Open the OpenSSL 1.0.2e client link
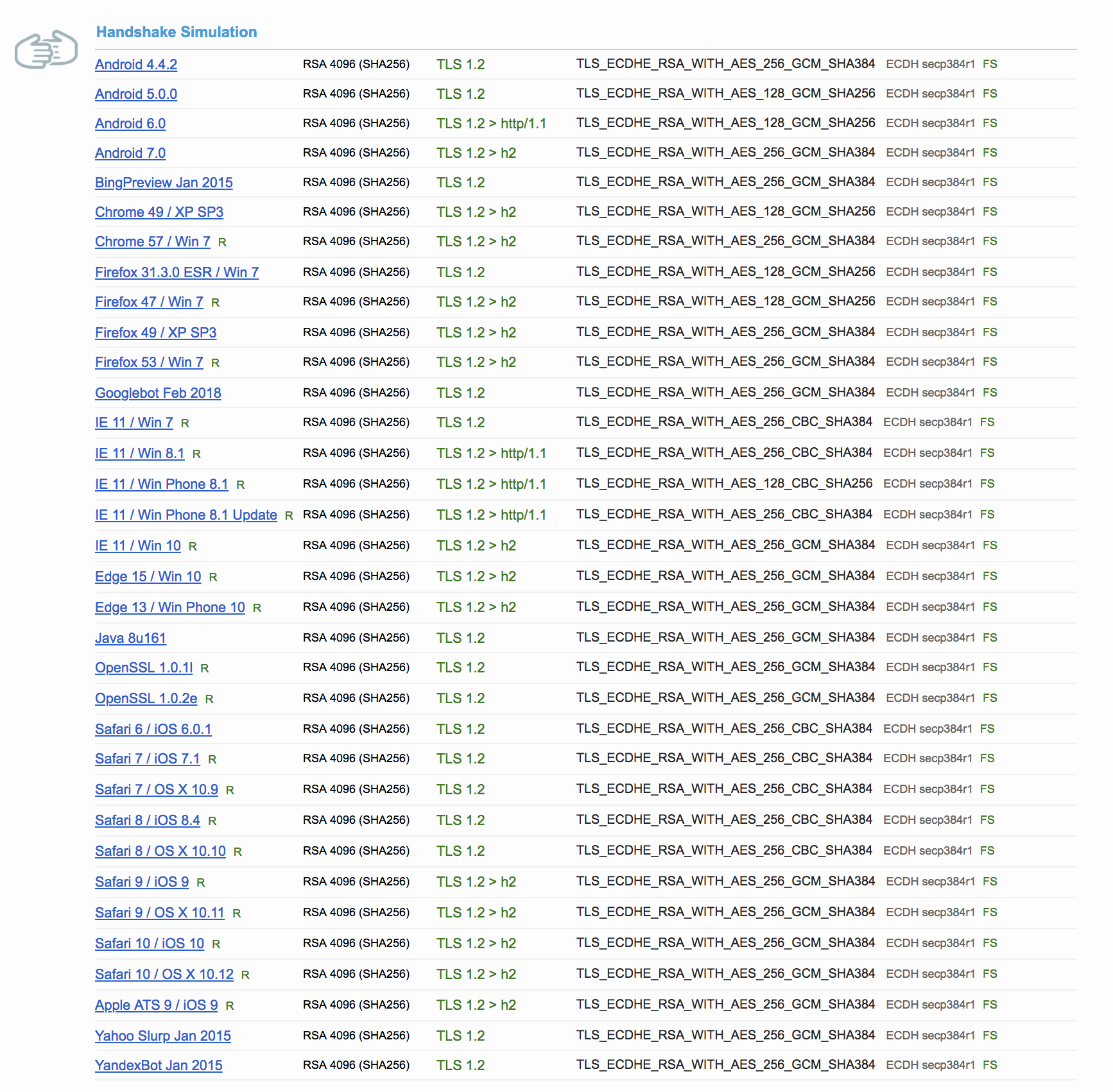 pos(146,698)
